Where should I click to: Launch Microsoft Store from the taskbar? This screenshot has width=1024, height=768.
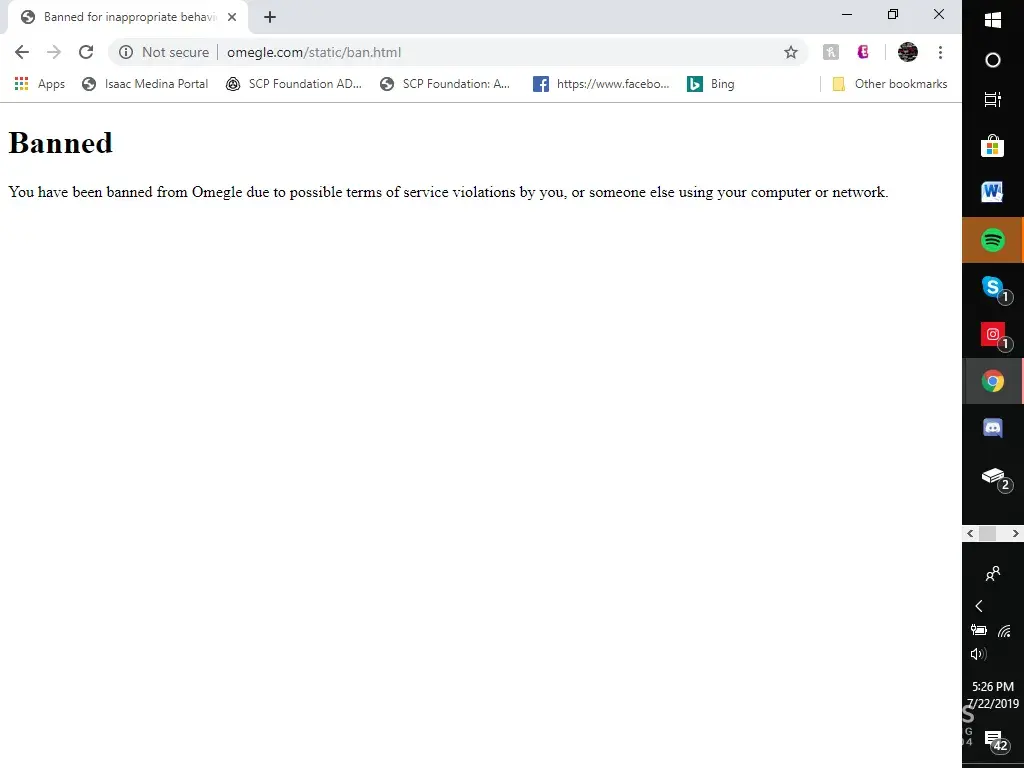pos(993,146)
